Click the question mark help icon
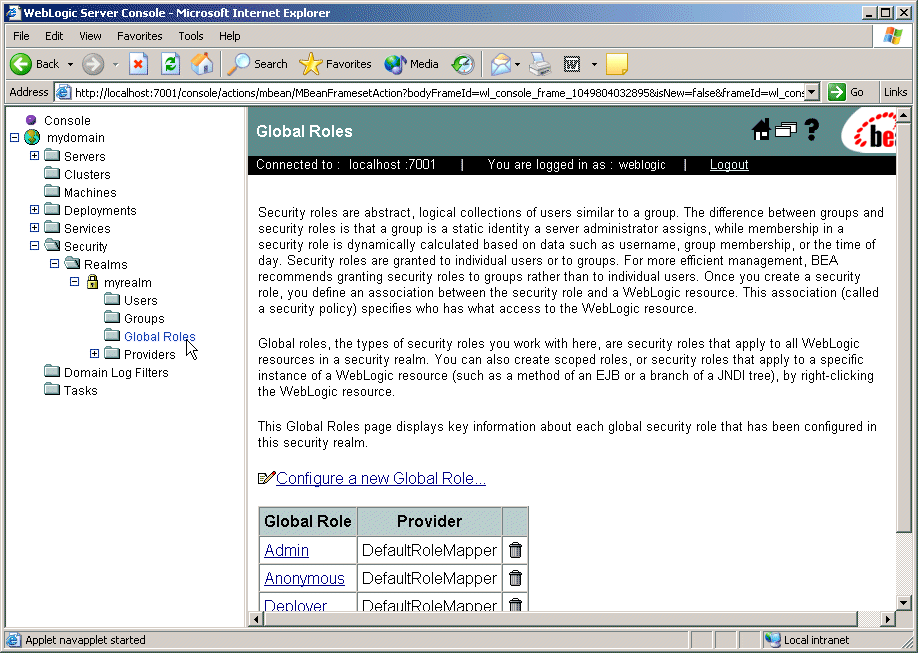 [811, 129]
